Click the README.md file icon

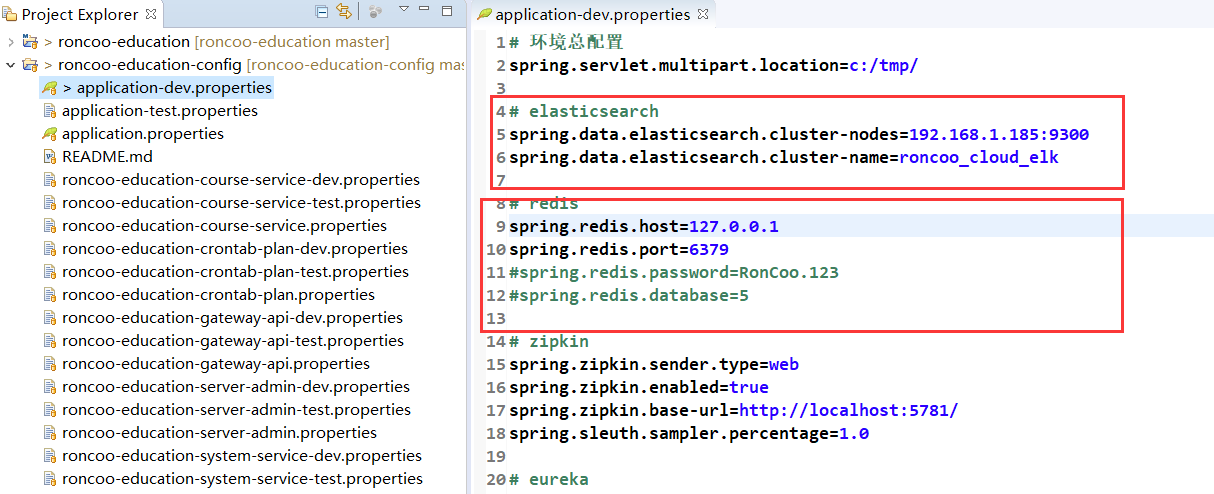[50, 157]
